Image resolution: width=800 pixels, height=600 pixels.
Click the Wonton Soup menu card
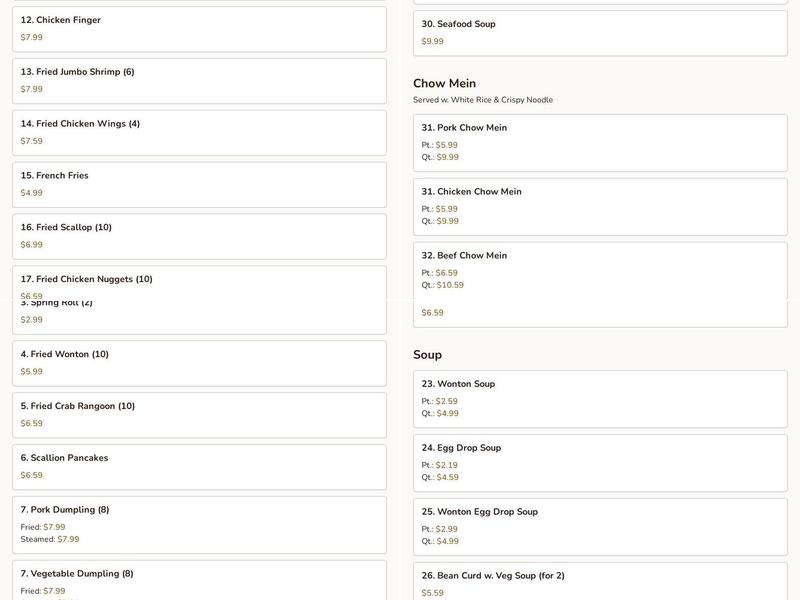(x=600, y=399)
